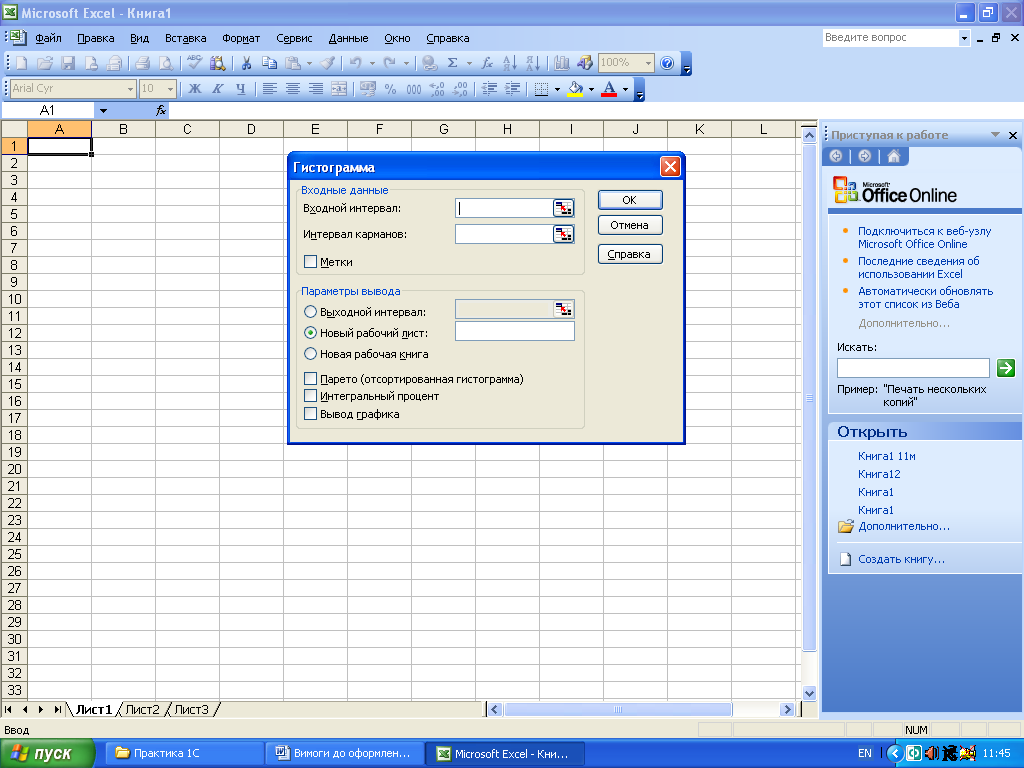Open the Вставка menu
The width and height of the screenshot is (1024, 768).
click(185, 38)
